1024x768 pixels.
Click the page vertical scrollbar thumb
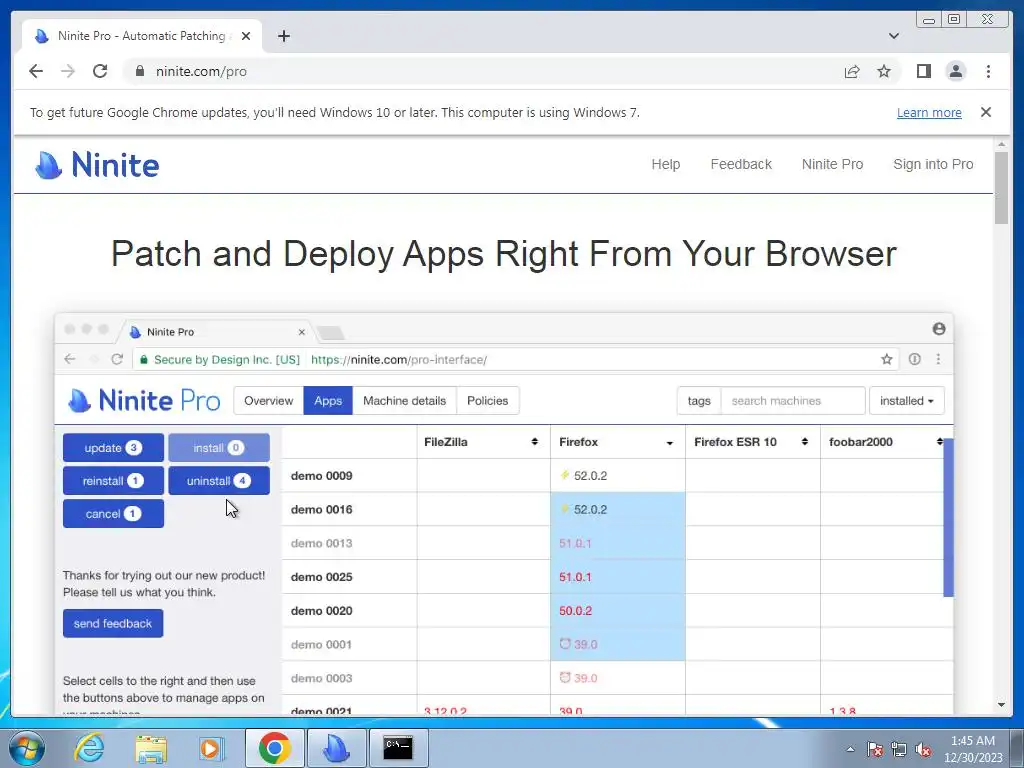point(1001,187)
